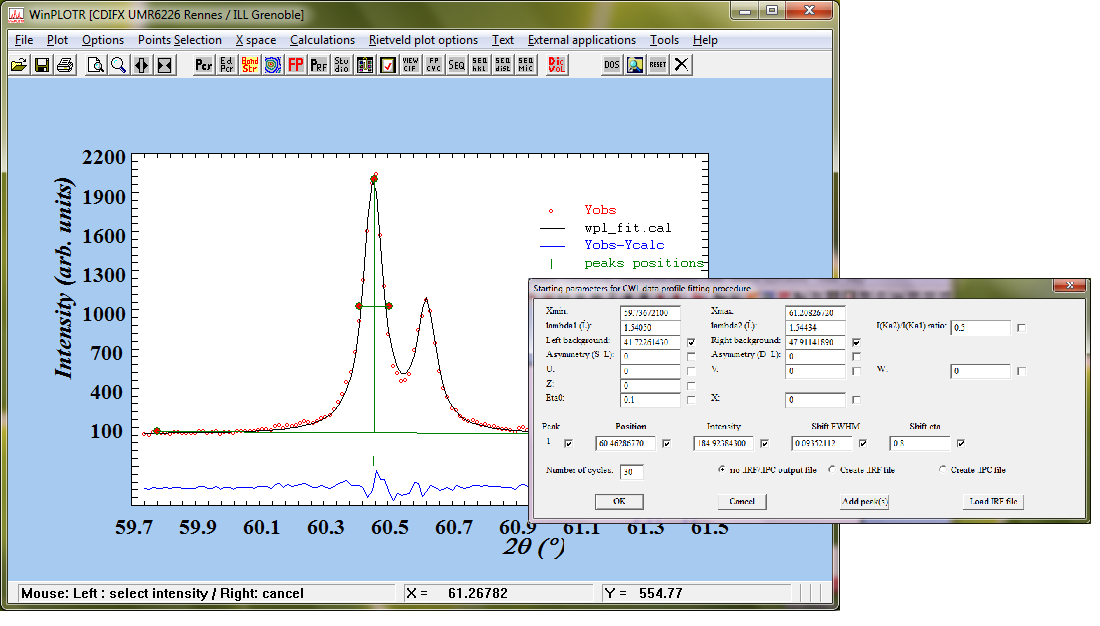Select the zoom magnifier tool
This screenshot has height=626, width=1100.
tap(119, 65)
